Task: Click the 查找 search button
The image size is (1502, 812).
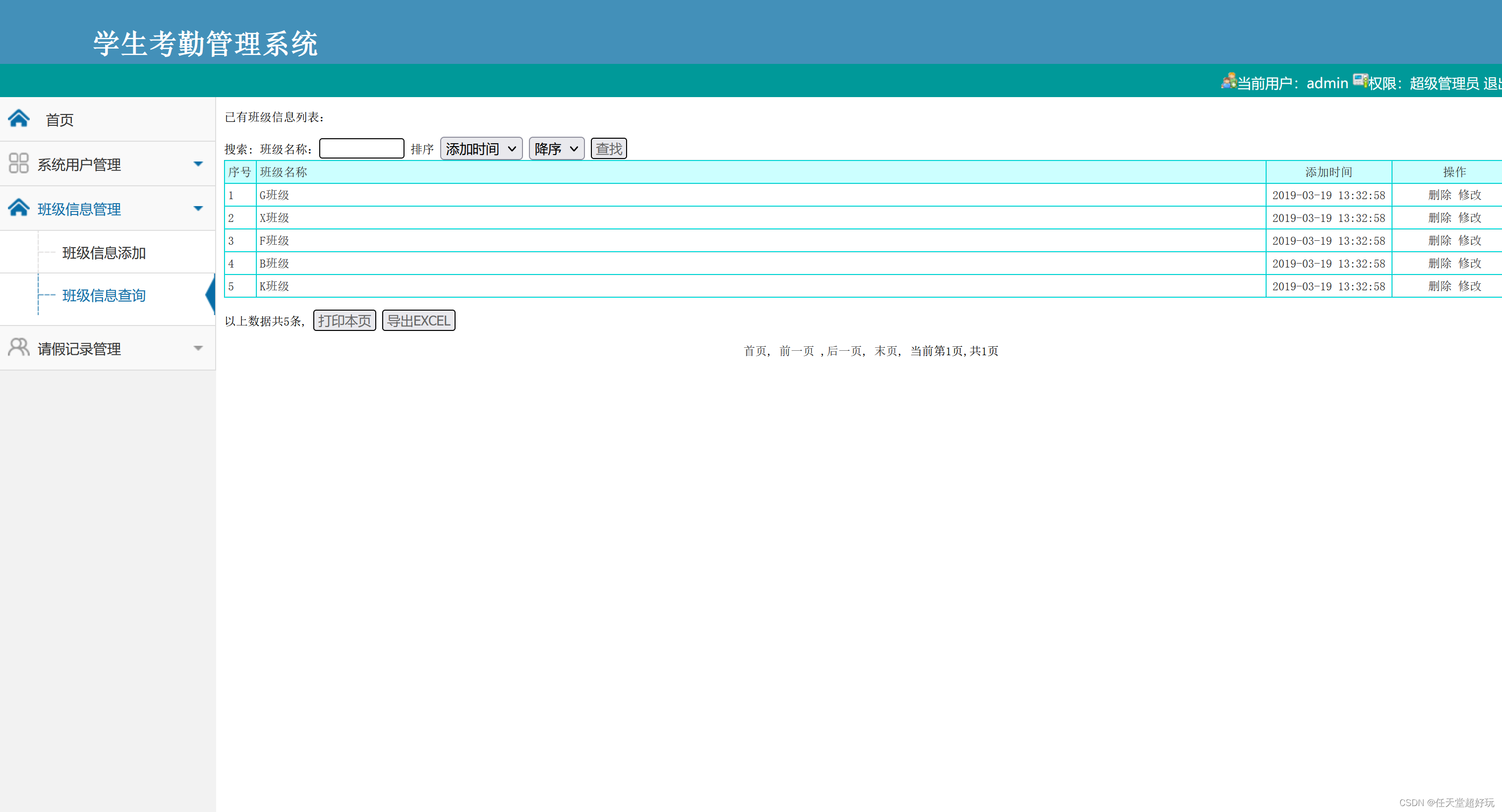Action: [x=609, y=149]
